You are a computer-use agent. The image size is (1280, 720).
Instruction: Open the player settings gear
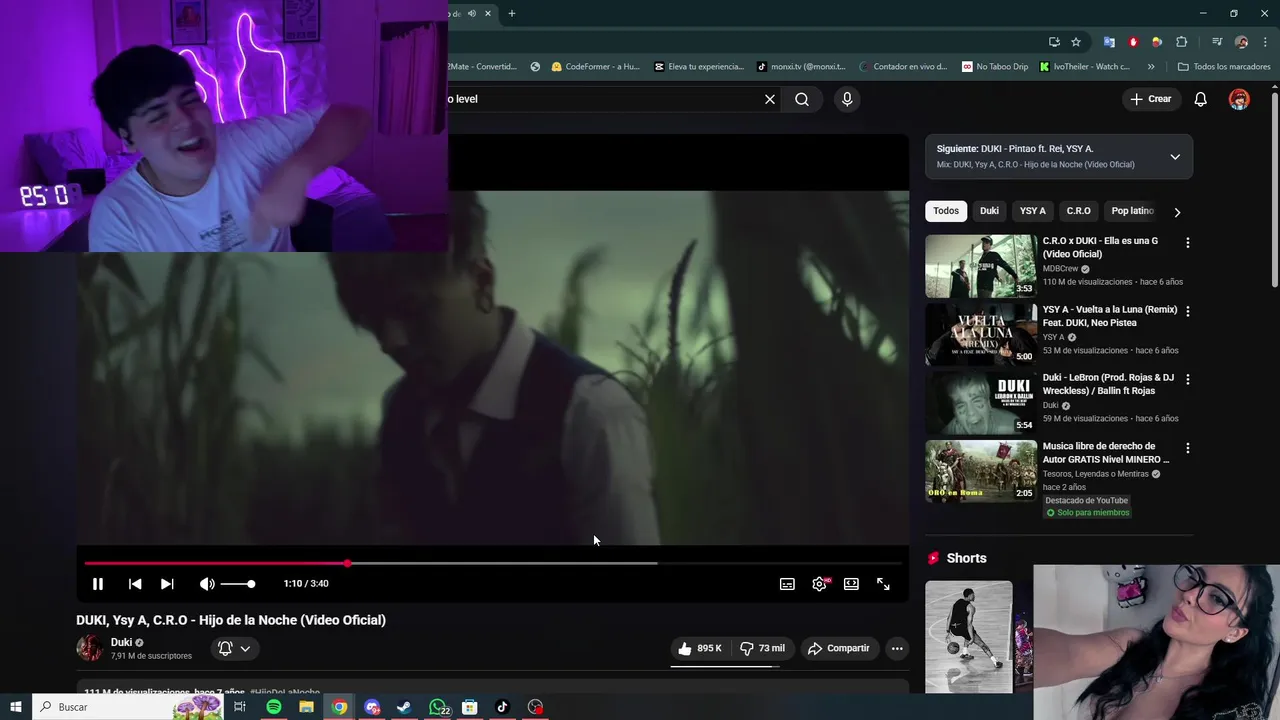tap(819, 584)
